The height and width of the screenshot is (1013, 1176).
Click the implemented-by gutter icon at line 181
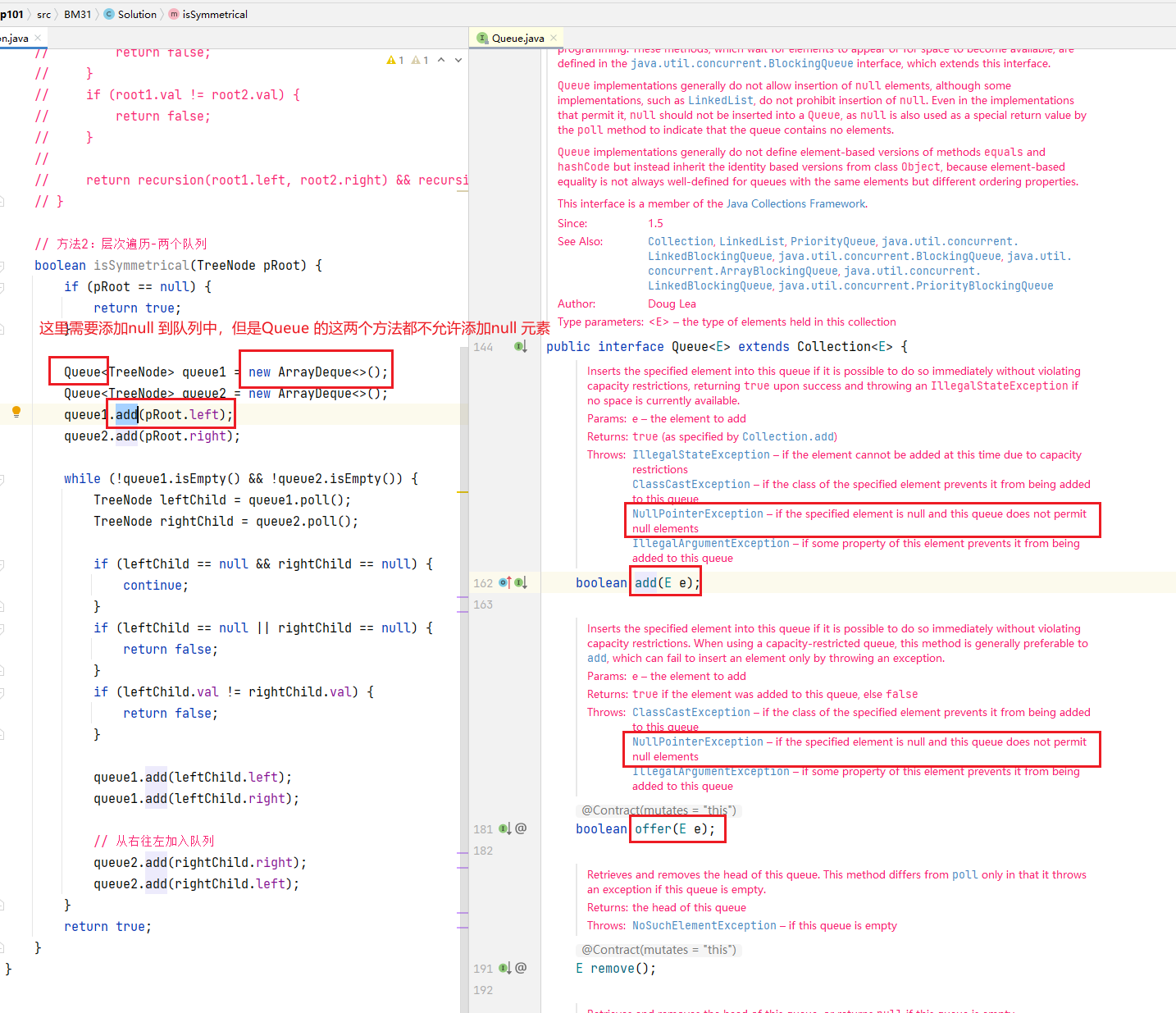(505, 828)
